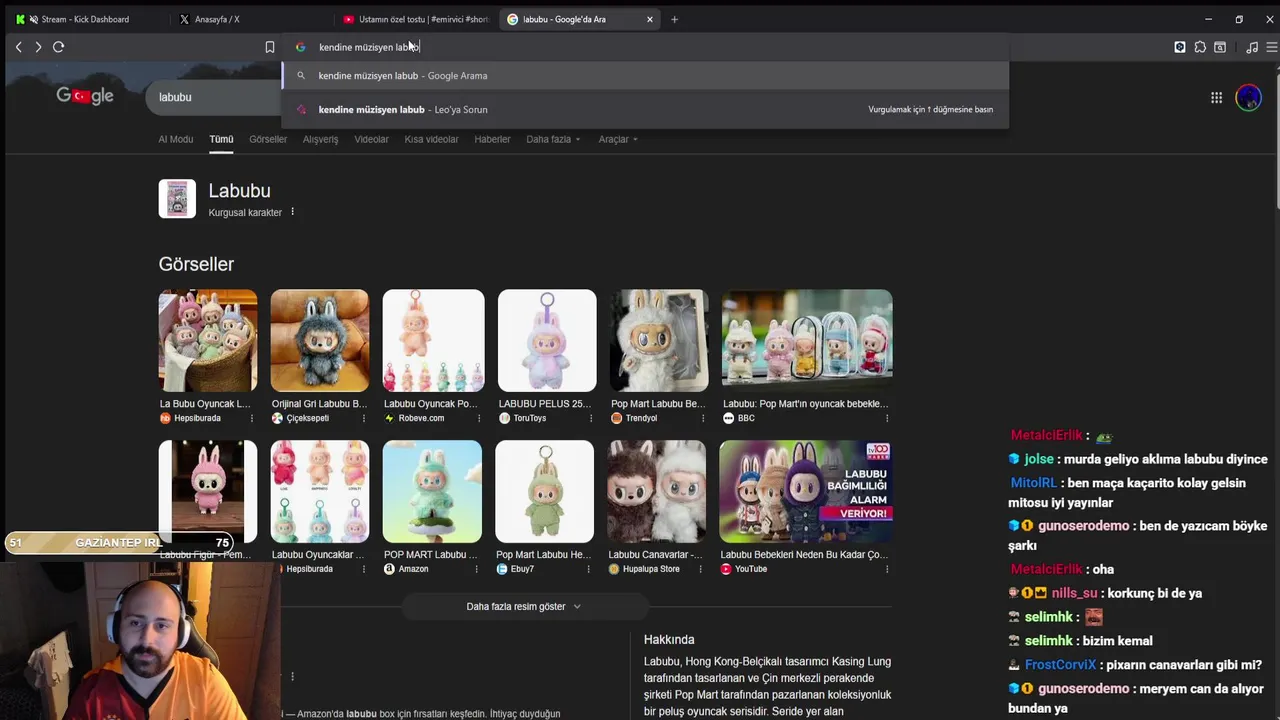Open the LABUBU PELUS purple plush image

coord(547,341)
